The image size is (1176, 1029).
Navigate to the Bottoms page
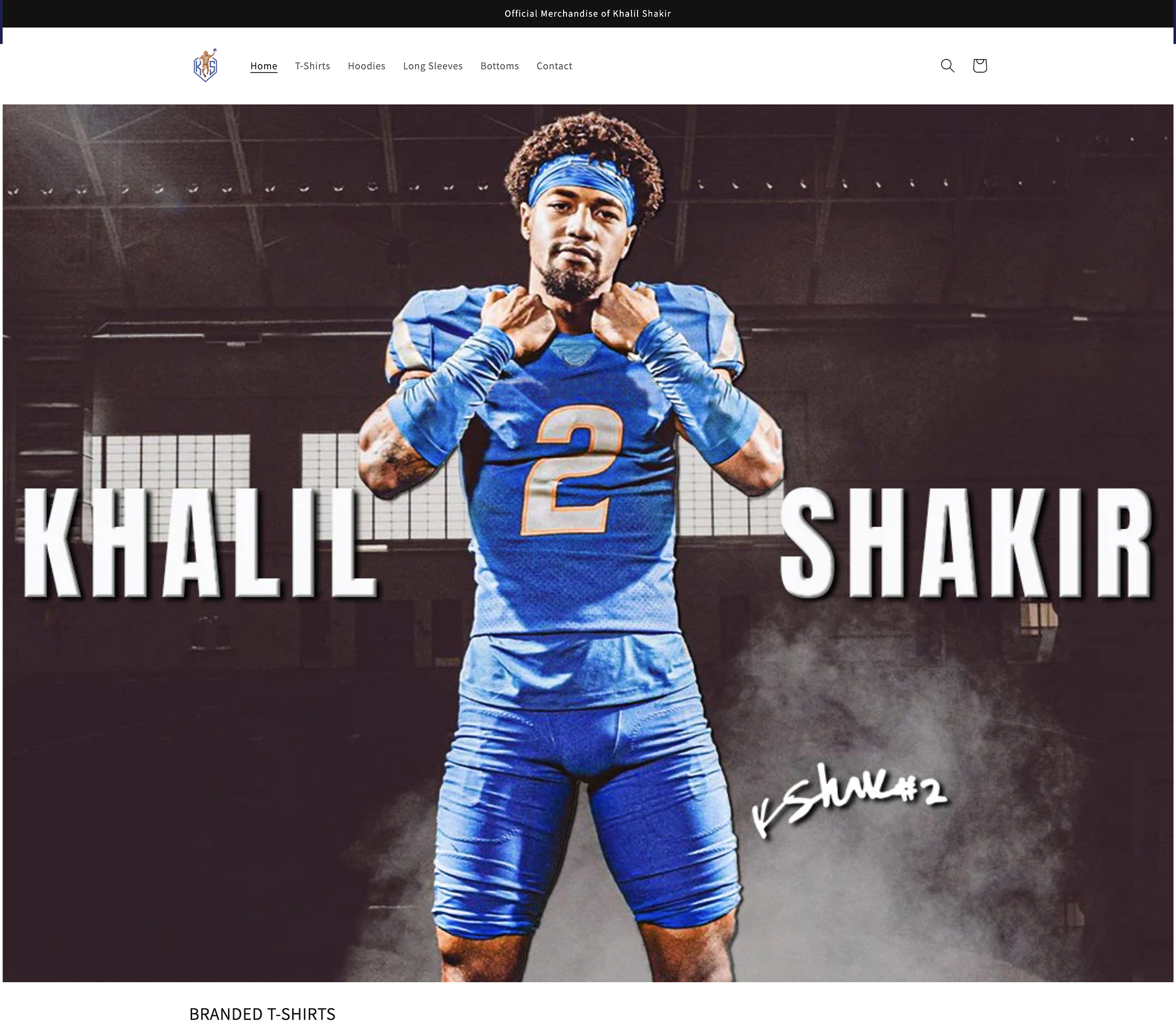click(500, 66)
